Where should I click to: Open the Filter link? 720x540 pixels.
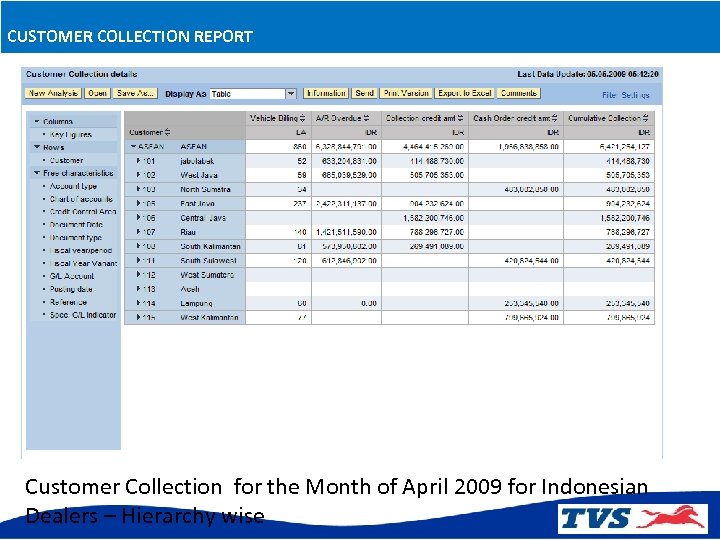609,95
